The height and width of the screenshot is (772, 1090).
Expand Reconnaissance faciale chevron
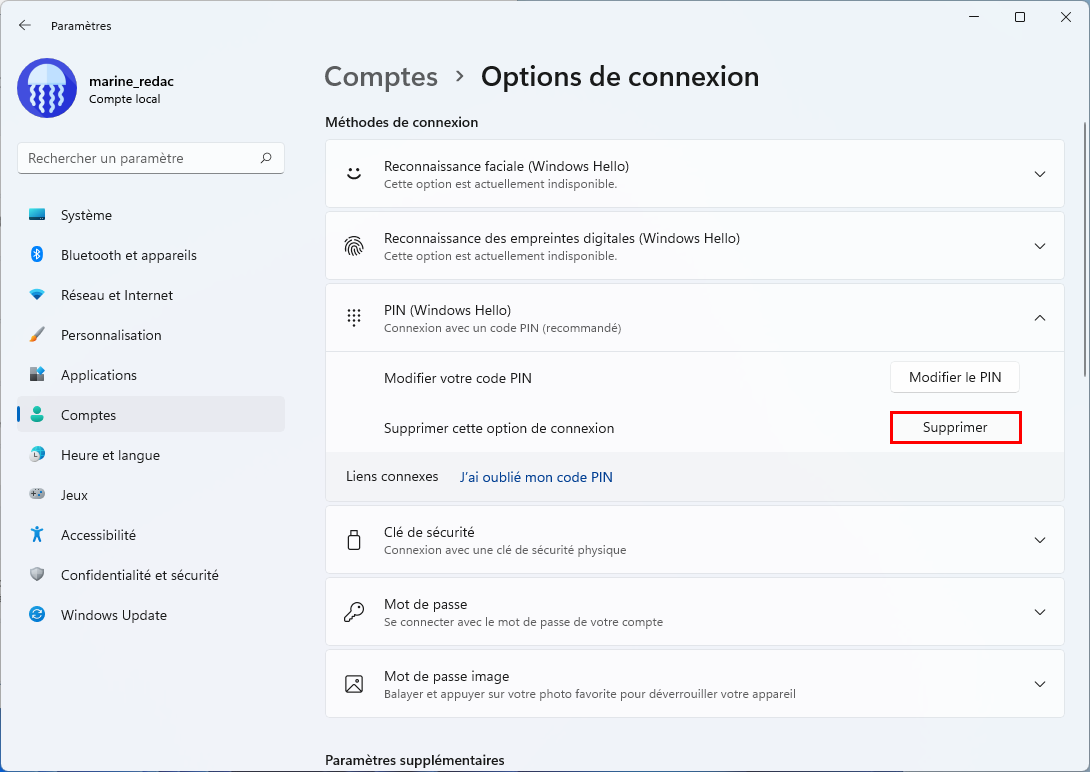[1039, 174]
